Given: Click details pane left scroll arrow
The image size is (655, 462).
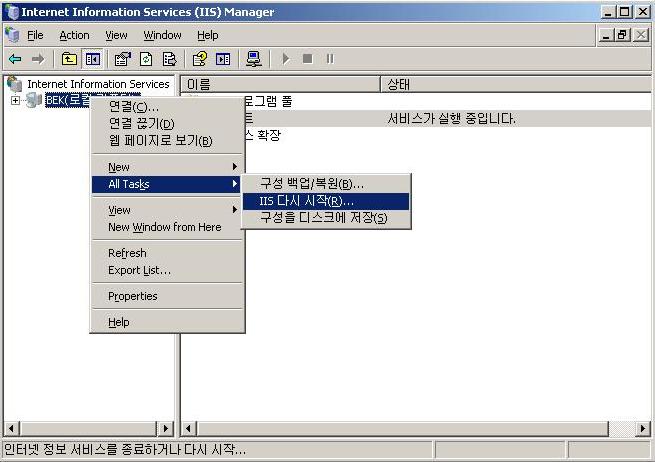Looking at the screenshot, I should tap(189, 428).
